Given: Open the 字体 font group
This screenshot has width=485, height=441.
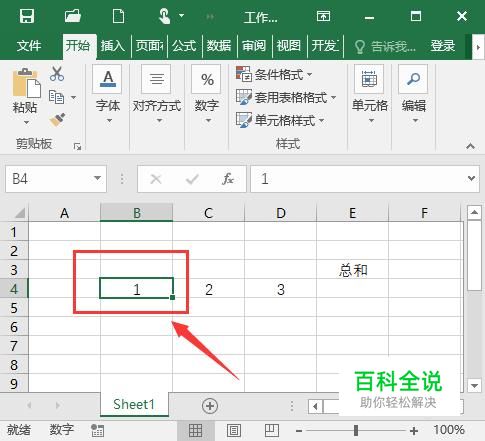Looking at the screenshot, I should [108, 94].
